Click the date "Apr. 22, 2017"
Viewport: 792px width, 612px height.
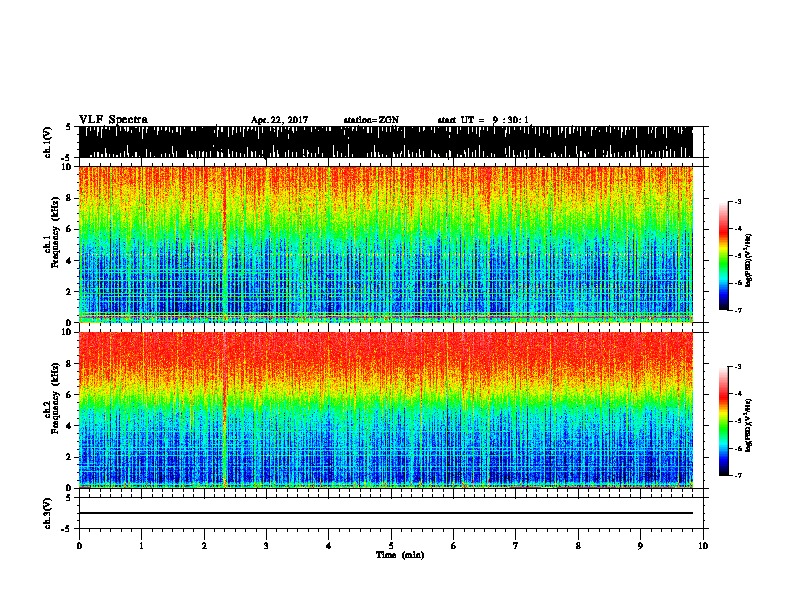click(279, 120)
